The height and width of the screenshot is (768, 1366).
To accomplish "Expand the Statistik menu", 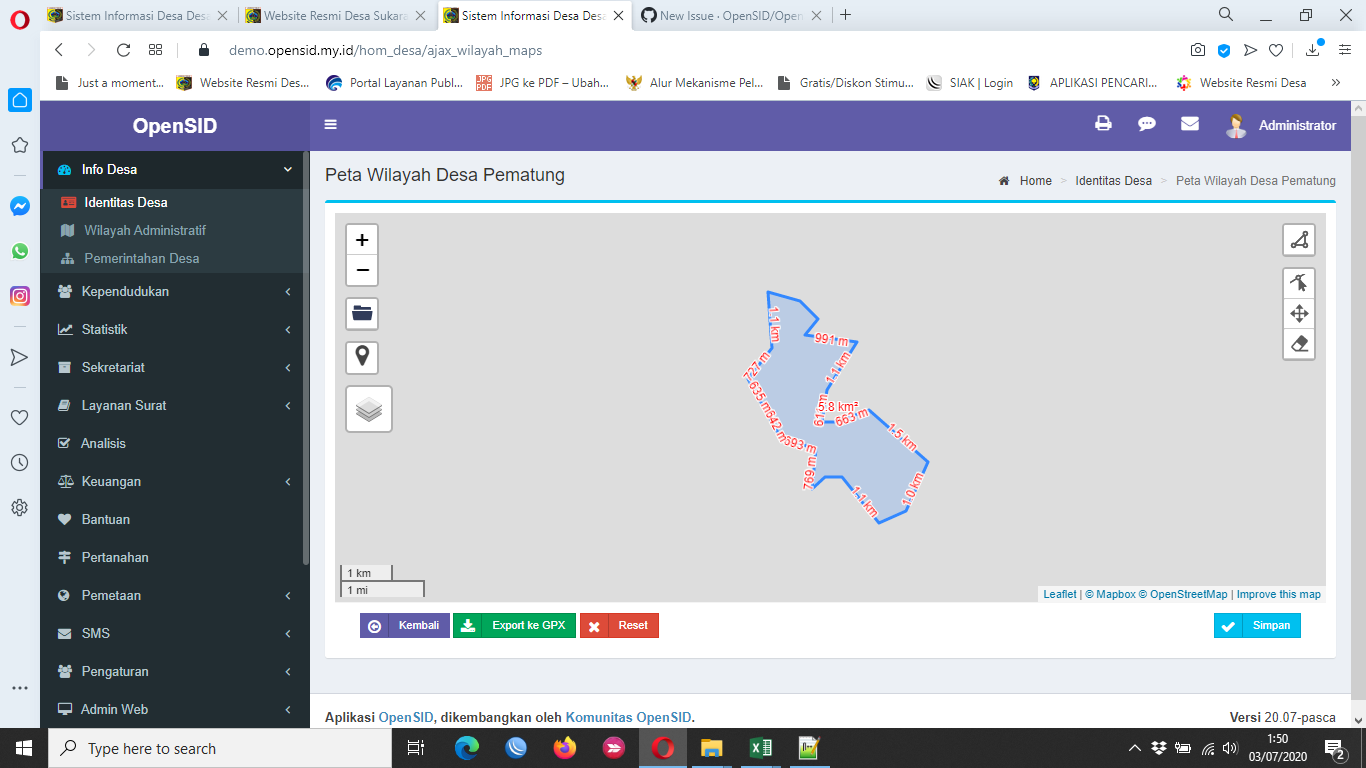I will coord(175,329).
